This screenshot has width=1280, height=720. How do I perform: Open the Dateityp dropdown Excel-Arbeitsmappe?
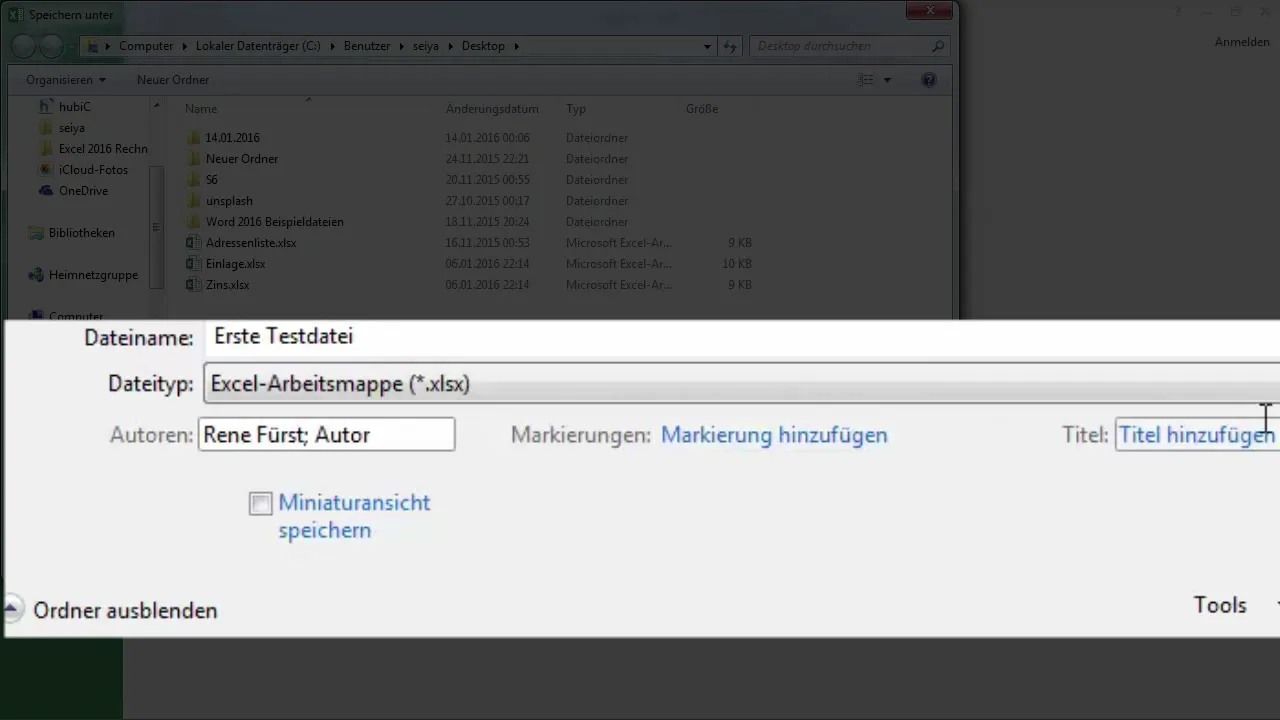click(x=741, y=384)
